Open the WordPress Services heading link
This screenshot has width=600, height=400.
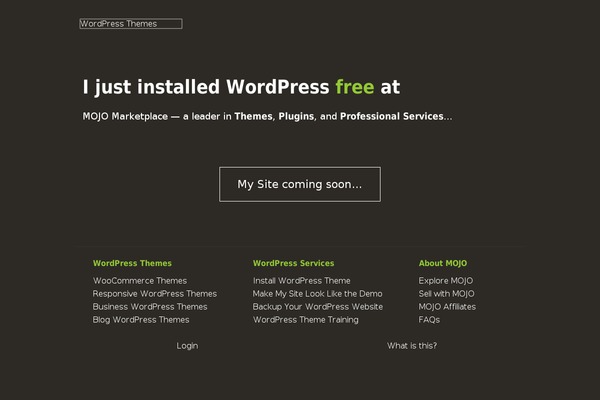(293, 263)
